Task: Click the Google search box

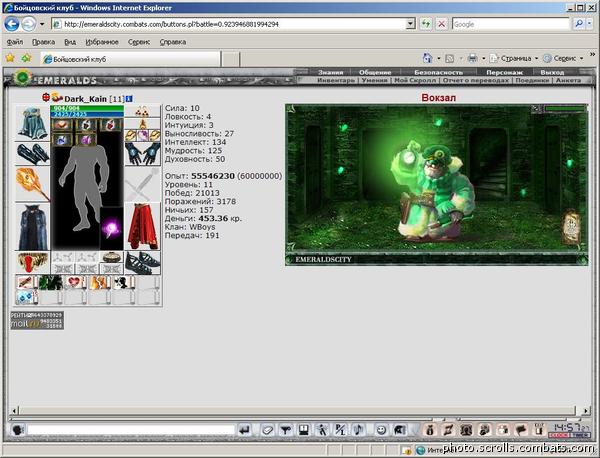Action: point(511,24)
